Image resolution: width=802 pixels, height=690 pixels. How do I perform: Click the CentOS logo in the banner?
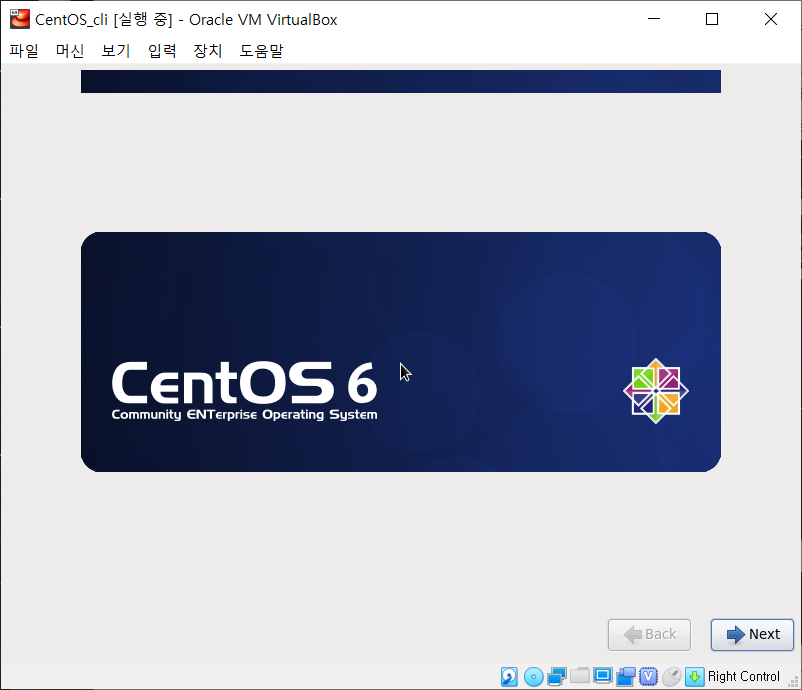pyautogui.click(x=656, y=391)
